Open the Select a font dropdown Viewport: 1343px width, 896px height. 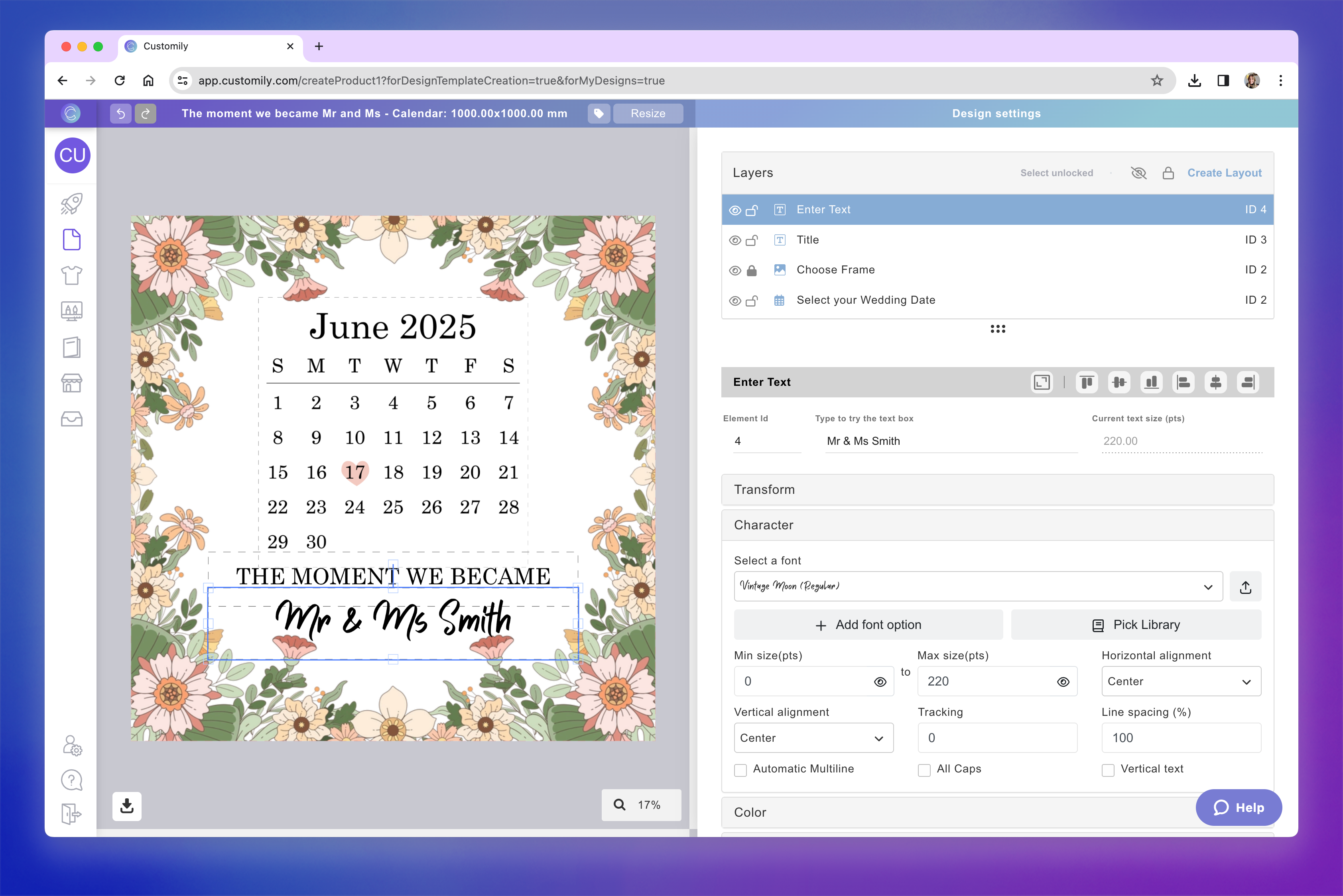click(978, 586)
